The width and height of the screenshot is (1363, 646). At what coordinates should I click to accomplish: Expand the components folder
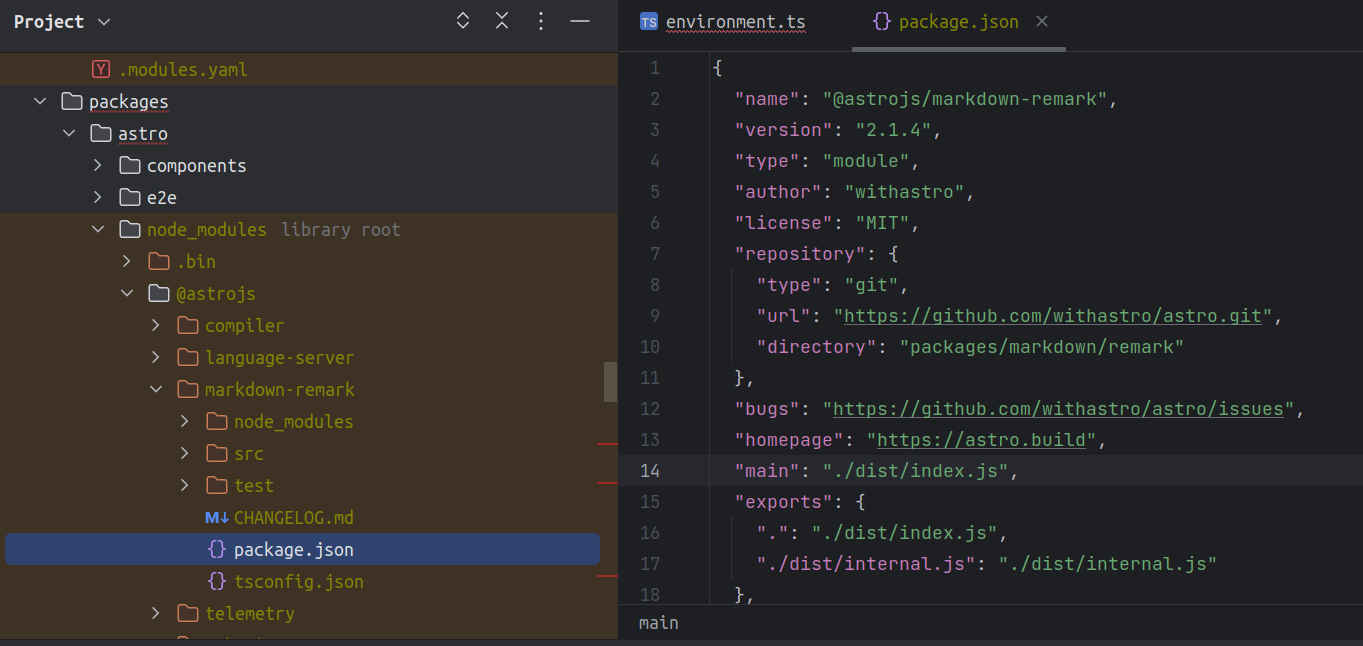[x=97, y=165]
